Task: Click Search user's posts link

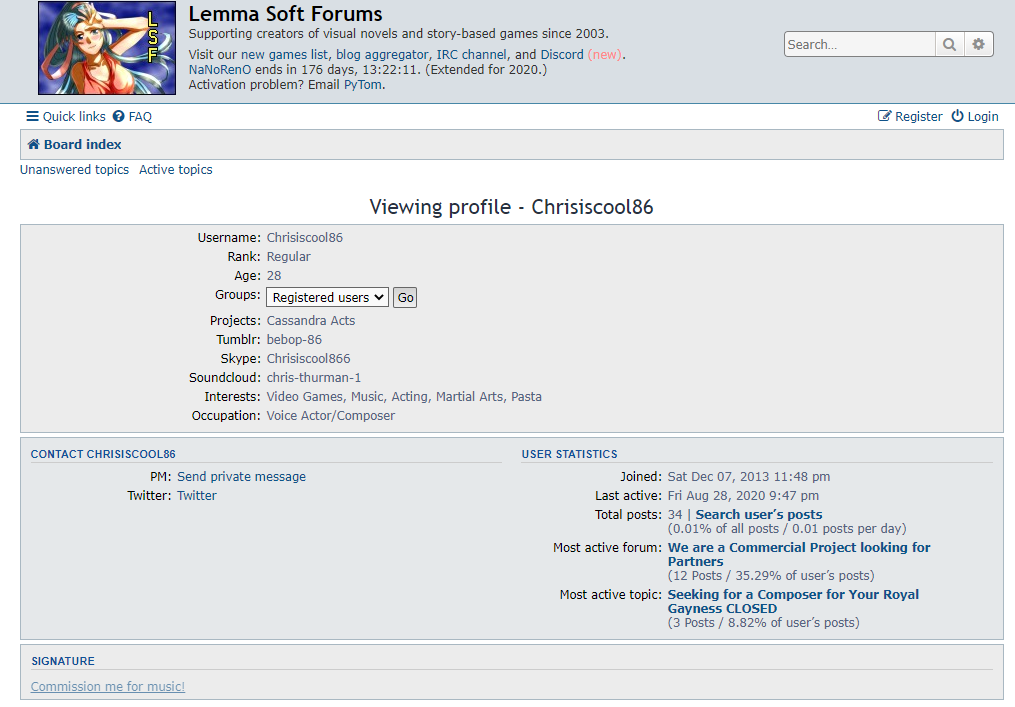Action: coord(759,515)
